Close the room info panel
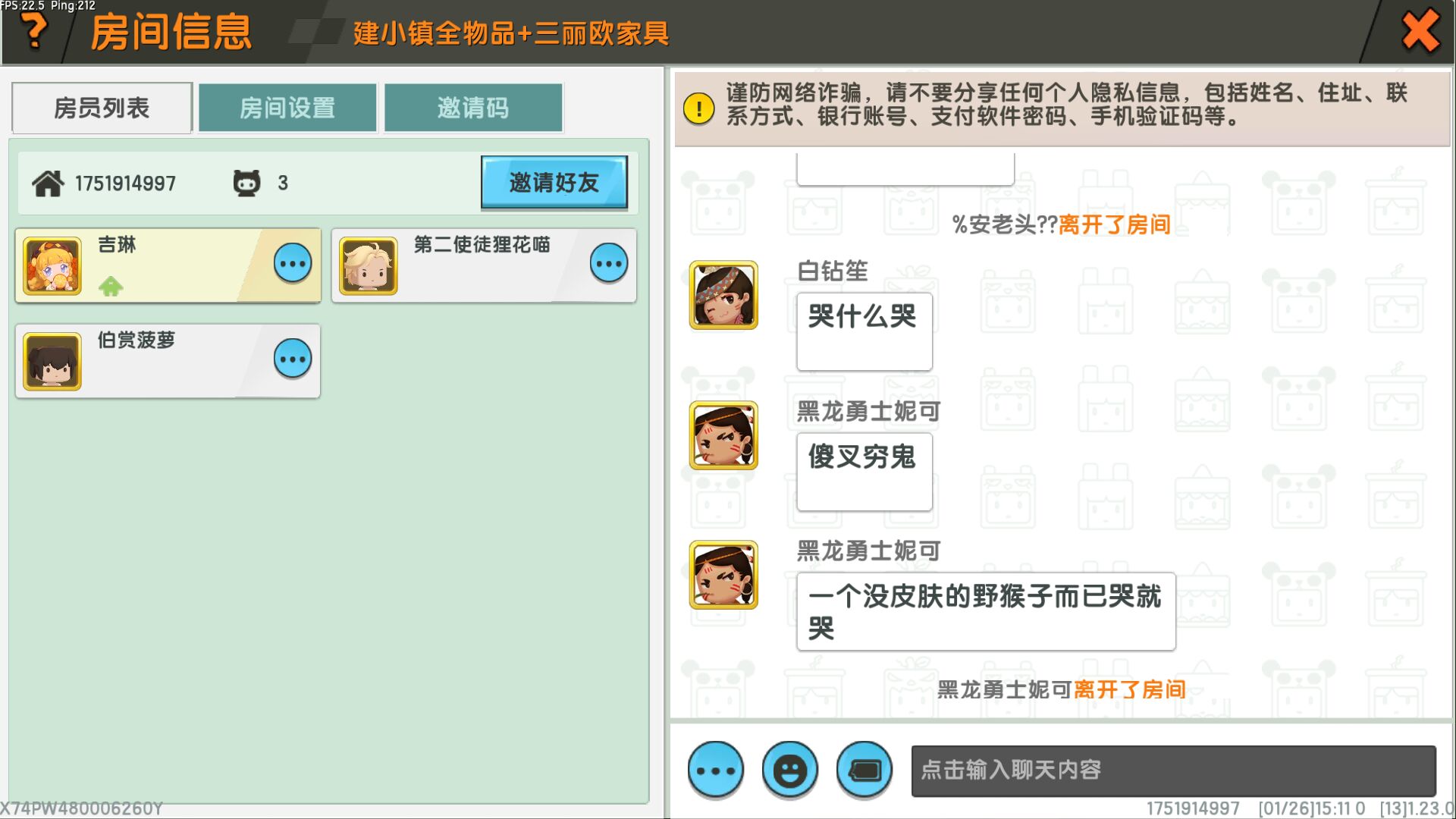This screenshot has width=1456, height=819. pos(1420,32)
